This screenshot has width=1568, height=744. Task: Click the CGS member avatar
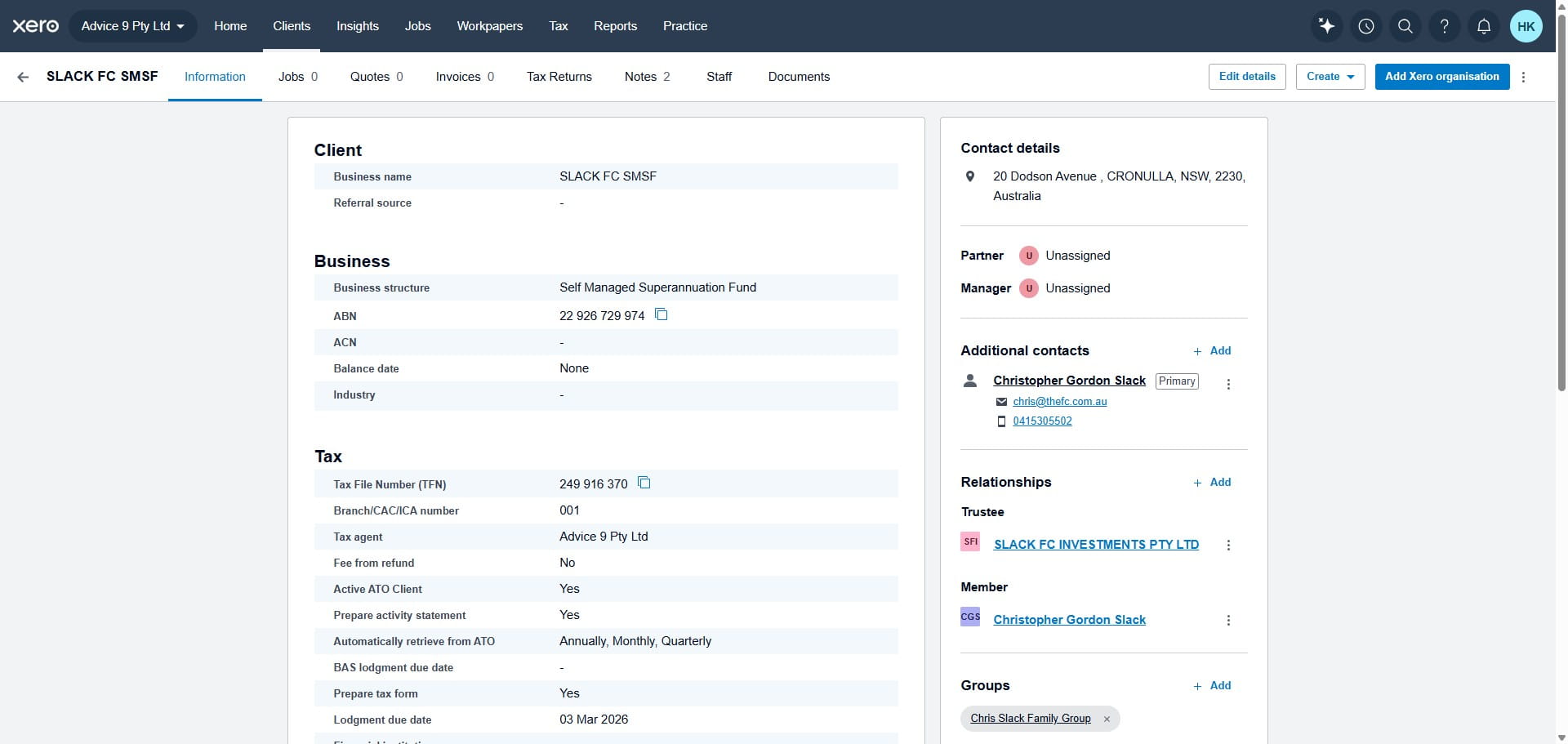tap(970, 617)
